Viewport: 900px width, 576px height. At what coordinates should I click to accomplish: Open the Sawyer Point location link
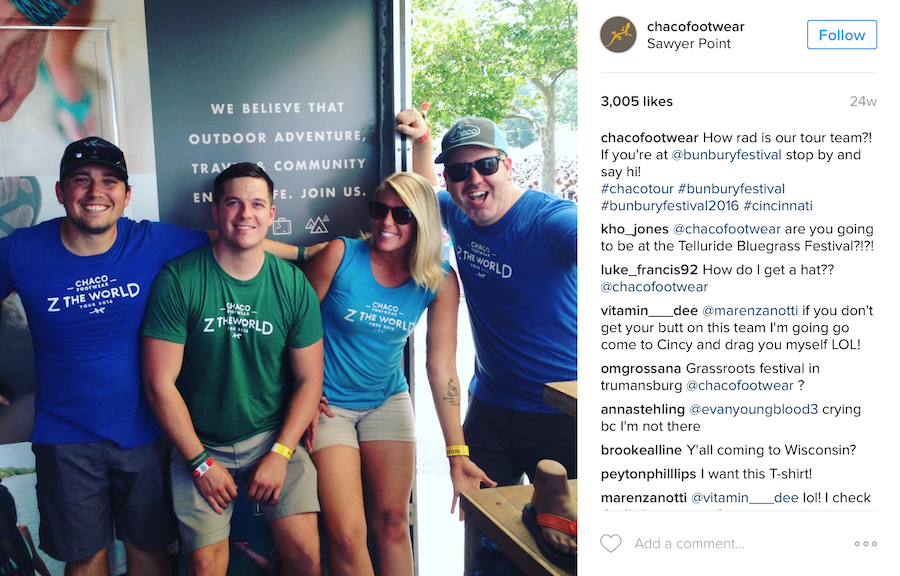pyautogui.click(x=688, y=44)
